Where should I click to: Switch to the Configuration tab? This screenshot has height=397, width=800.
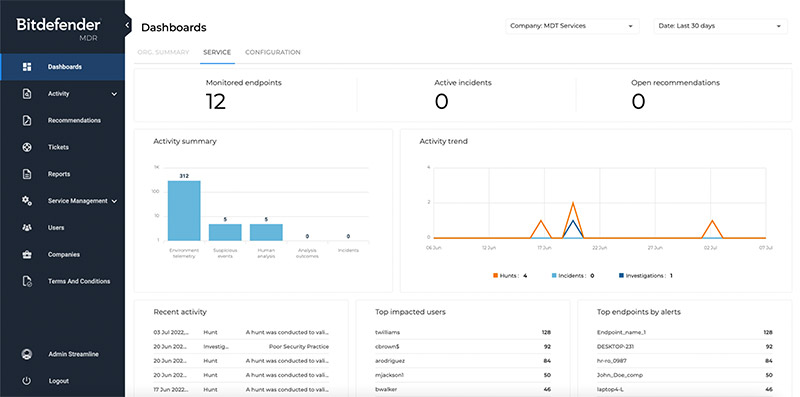(x=273, y=52)
